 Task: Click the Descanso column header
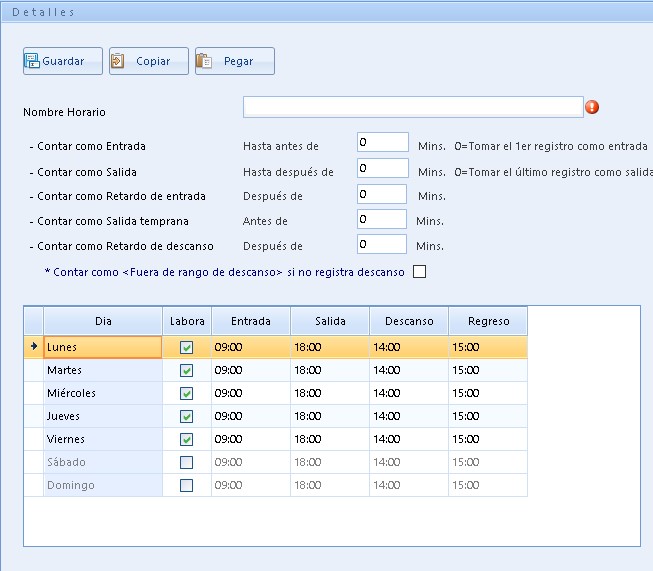pyautogui.click(x=409, y=321)
